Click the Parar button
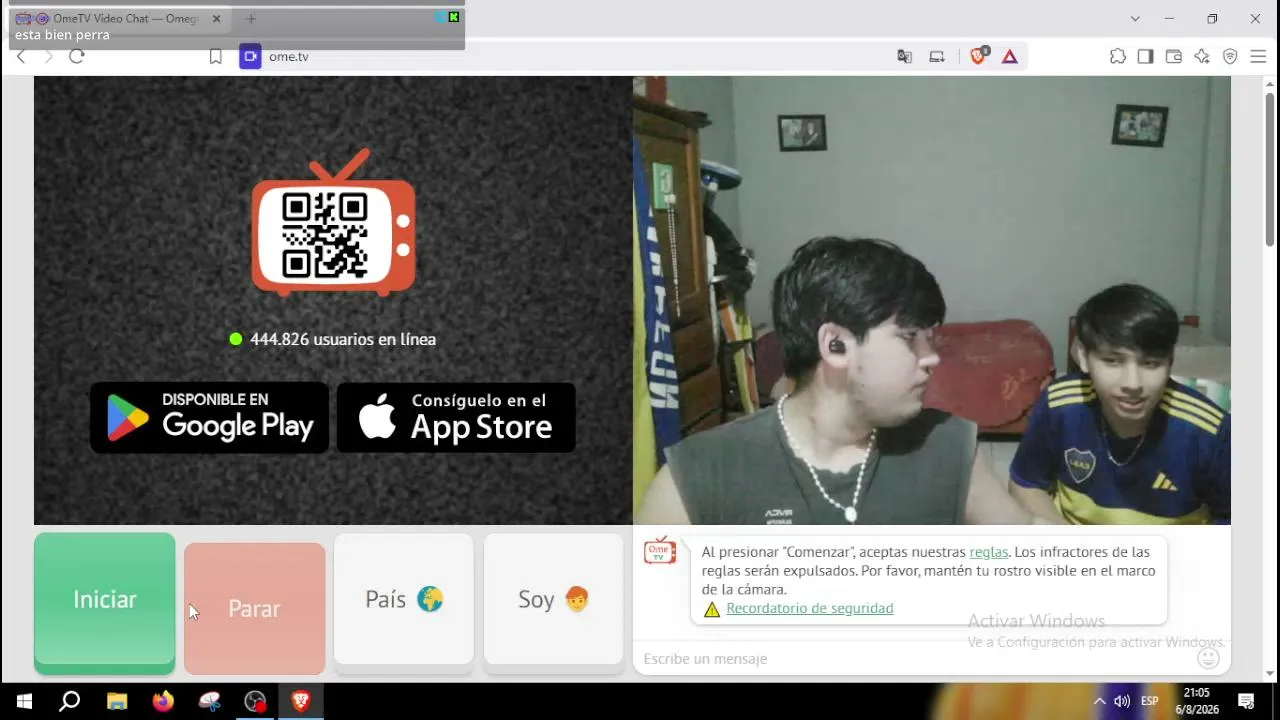This screenshot has width=1280, height=720. [254, 608]
